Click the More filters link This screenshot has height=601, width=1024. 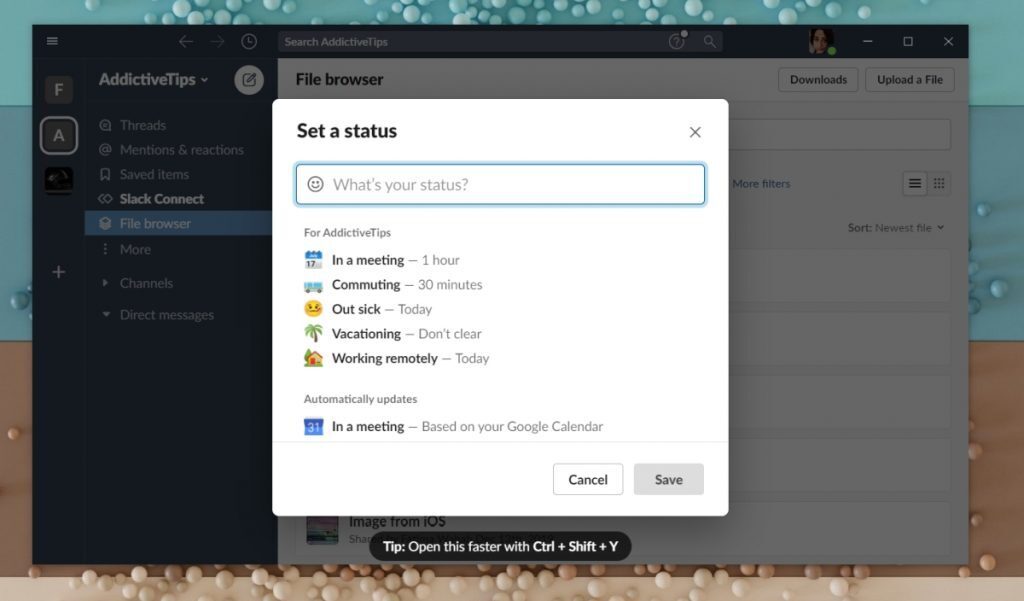point(762,184)
